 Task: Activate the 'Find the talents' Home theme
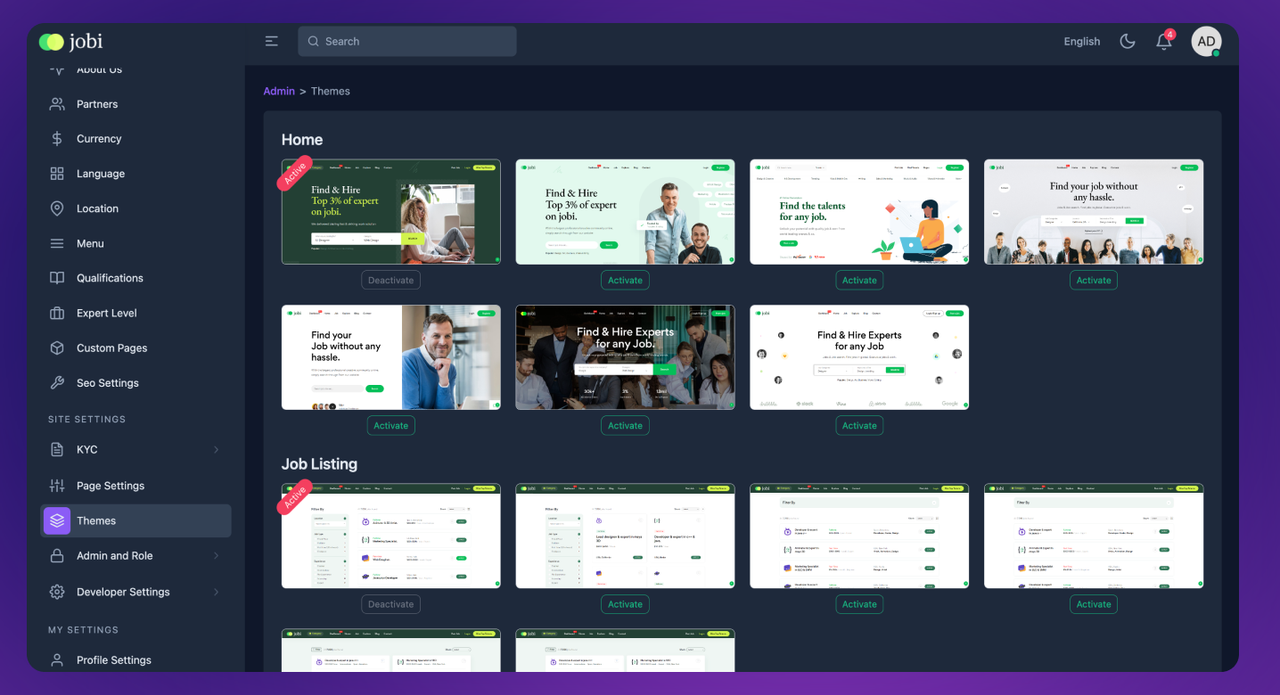click(859, 280)
